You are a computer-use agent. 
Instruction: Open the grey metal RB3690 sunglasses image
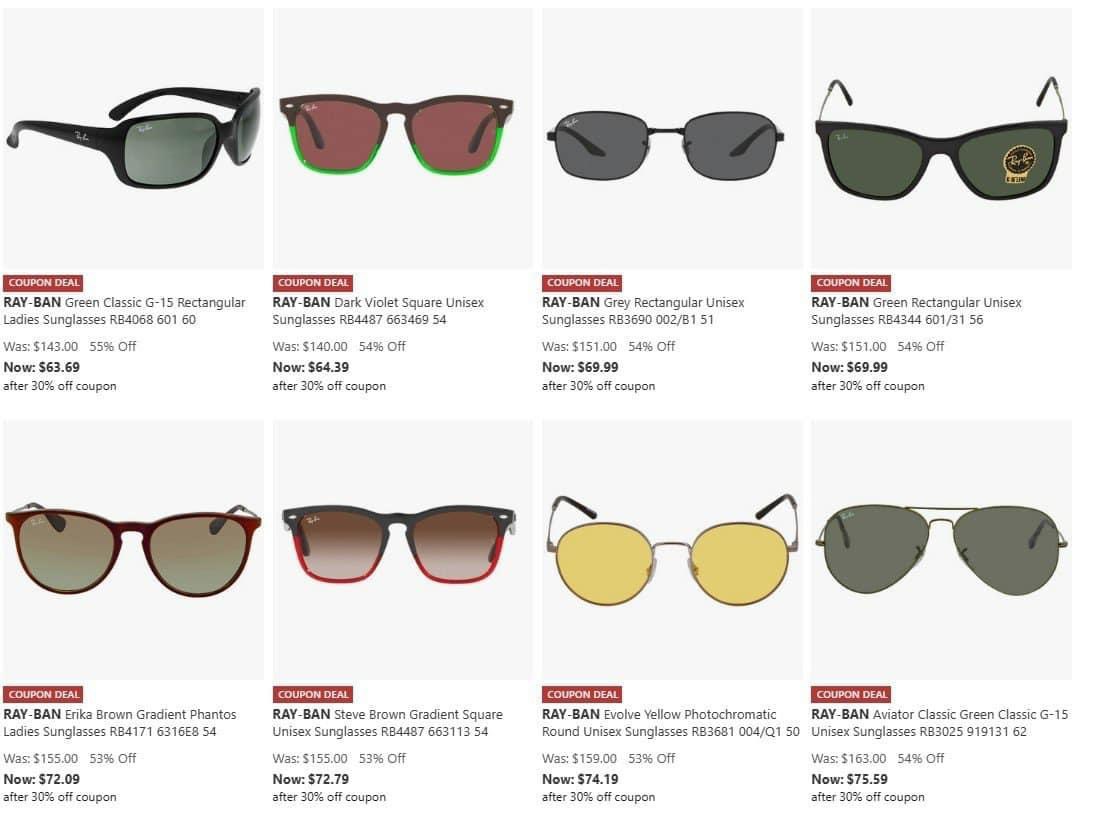(x=672, y=138)
